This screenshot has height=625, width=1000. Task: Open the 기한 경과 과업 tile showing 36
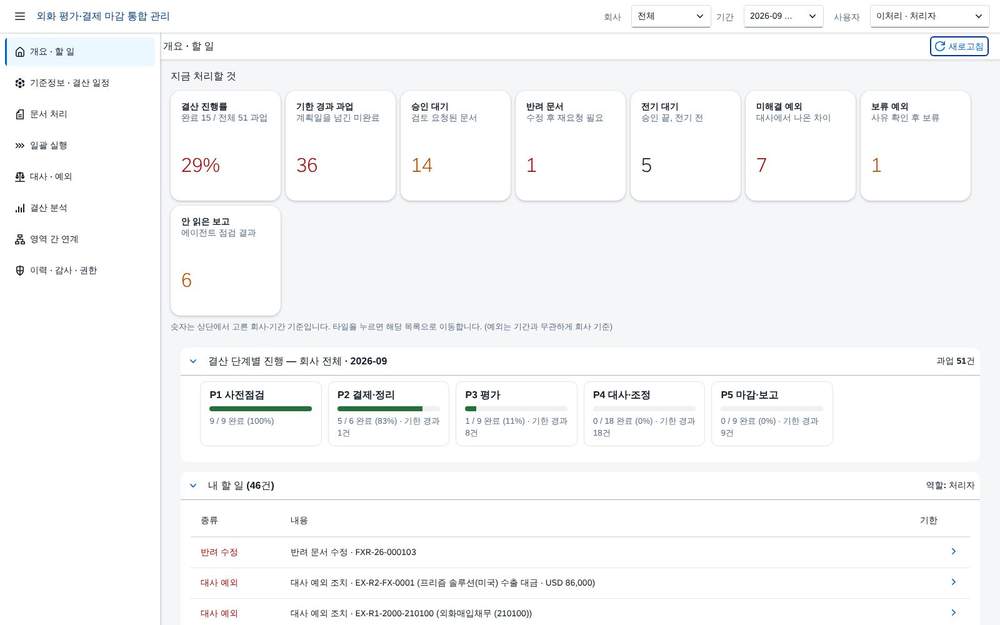[x=341, y=145]
